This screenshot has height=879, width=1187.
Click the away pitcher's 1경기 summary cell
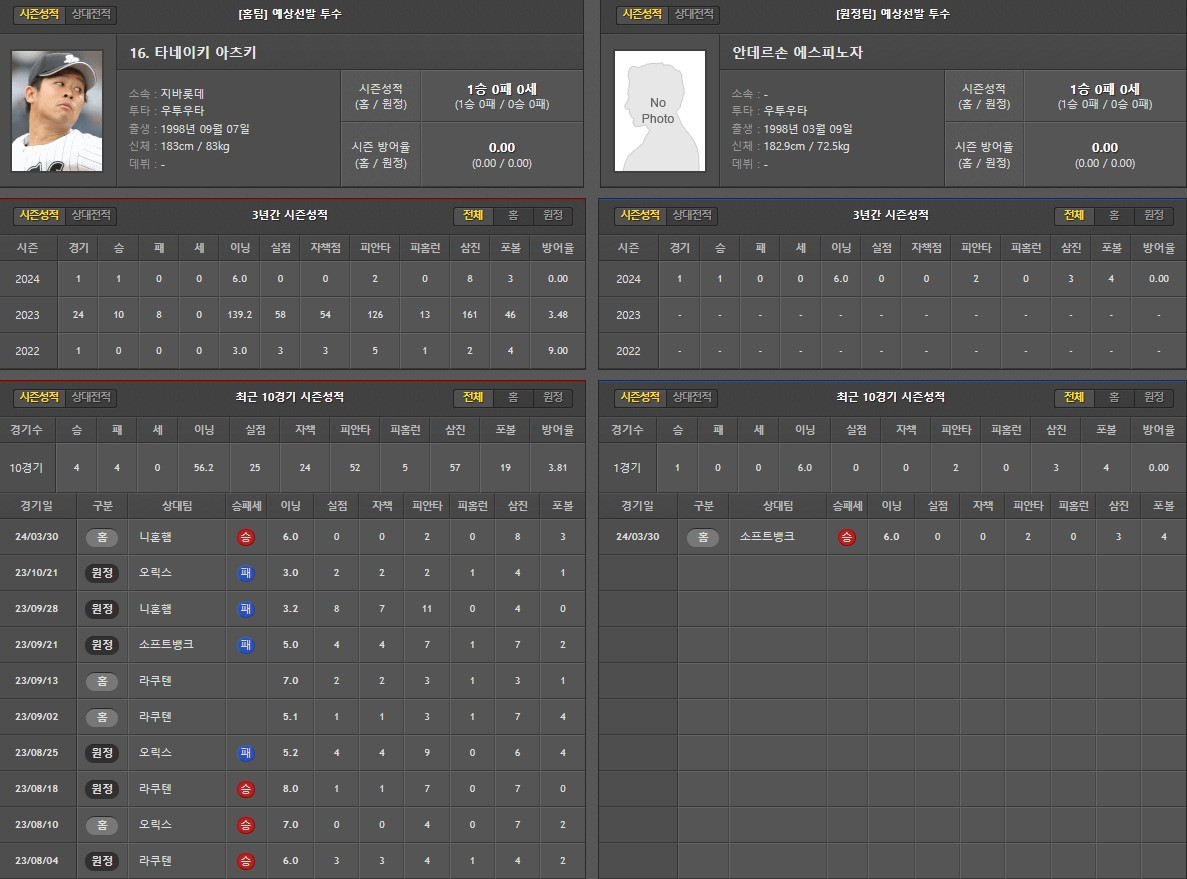click(627, 468)
